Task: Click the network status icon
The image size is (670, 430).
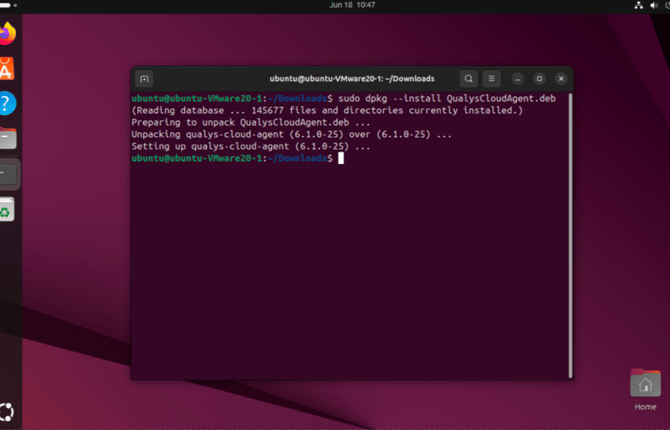Action: coord(638,5)
